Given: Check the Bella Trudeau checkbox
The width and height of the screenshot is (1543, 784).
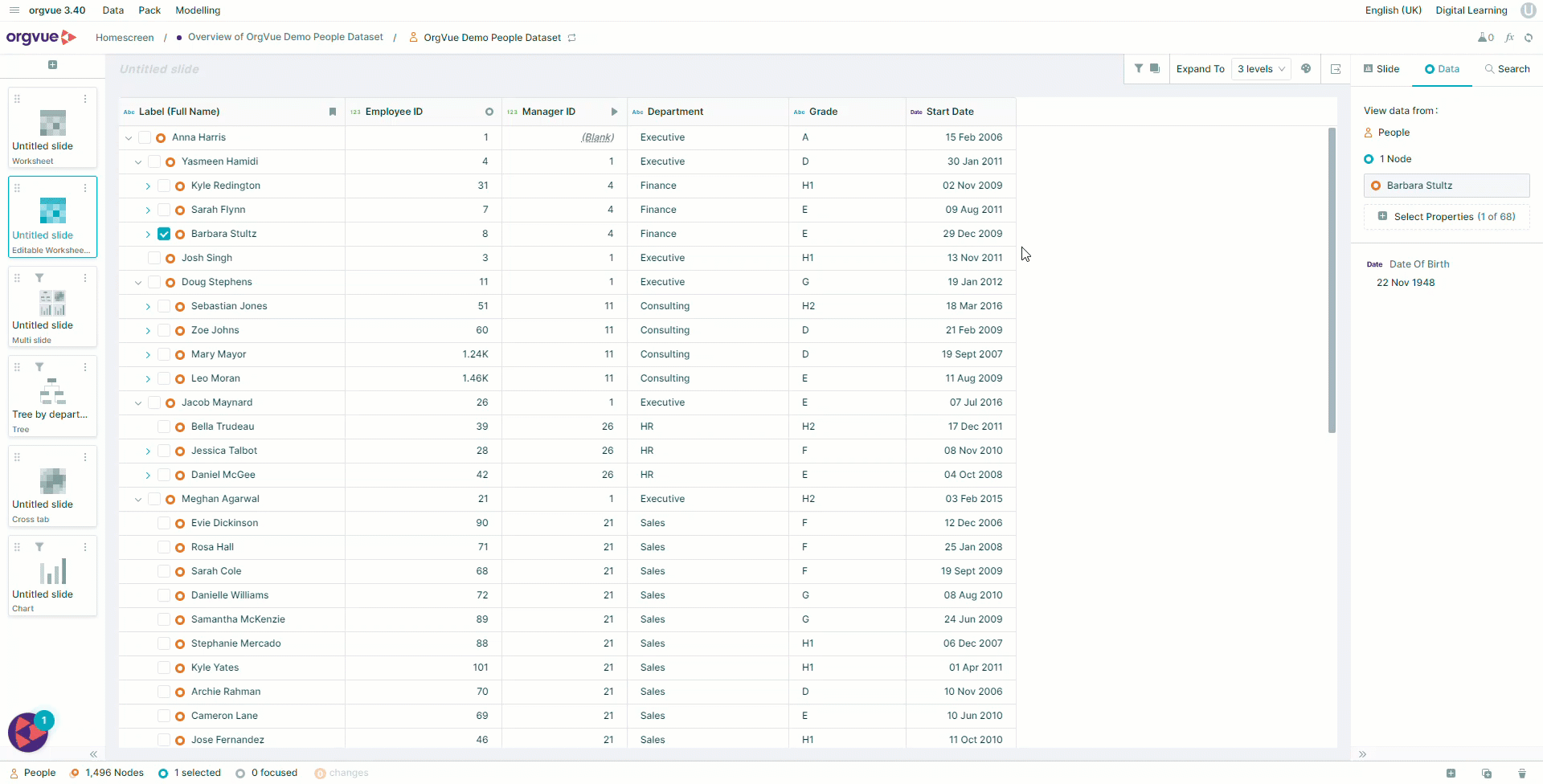Looking at the screenshot, I should (164, 427).
